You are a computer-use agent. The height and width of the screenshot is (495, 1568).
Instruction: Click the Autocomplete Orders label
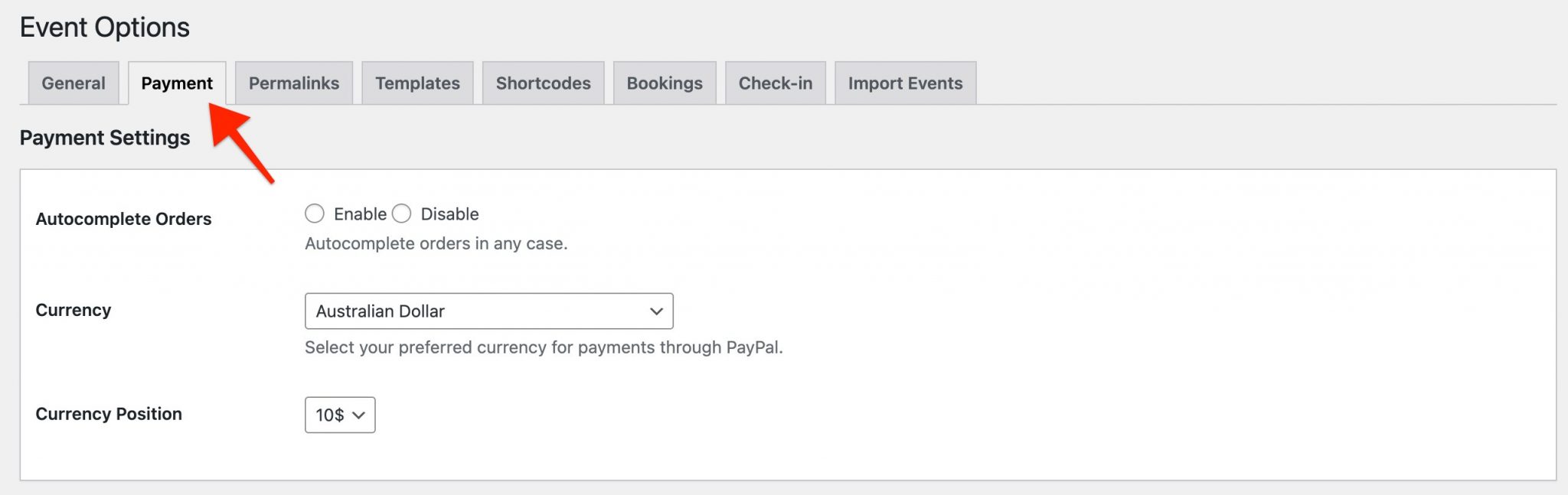coord(123,219)
